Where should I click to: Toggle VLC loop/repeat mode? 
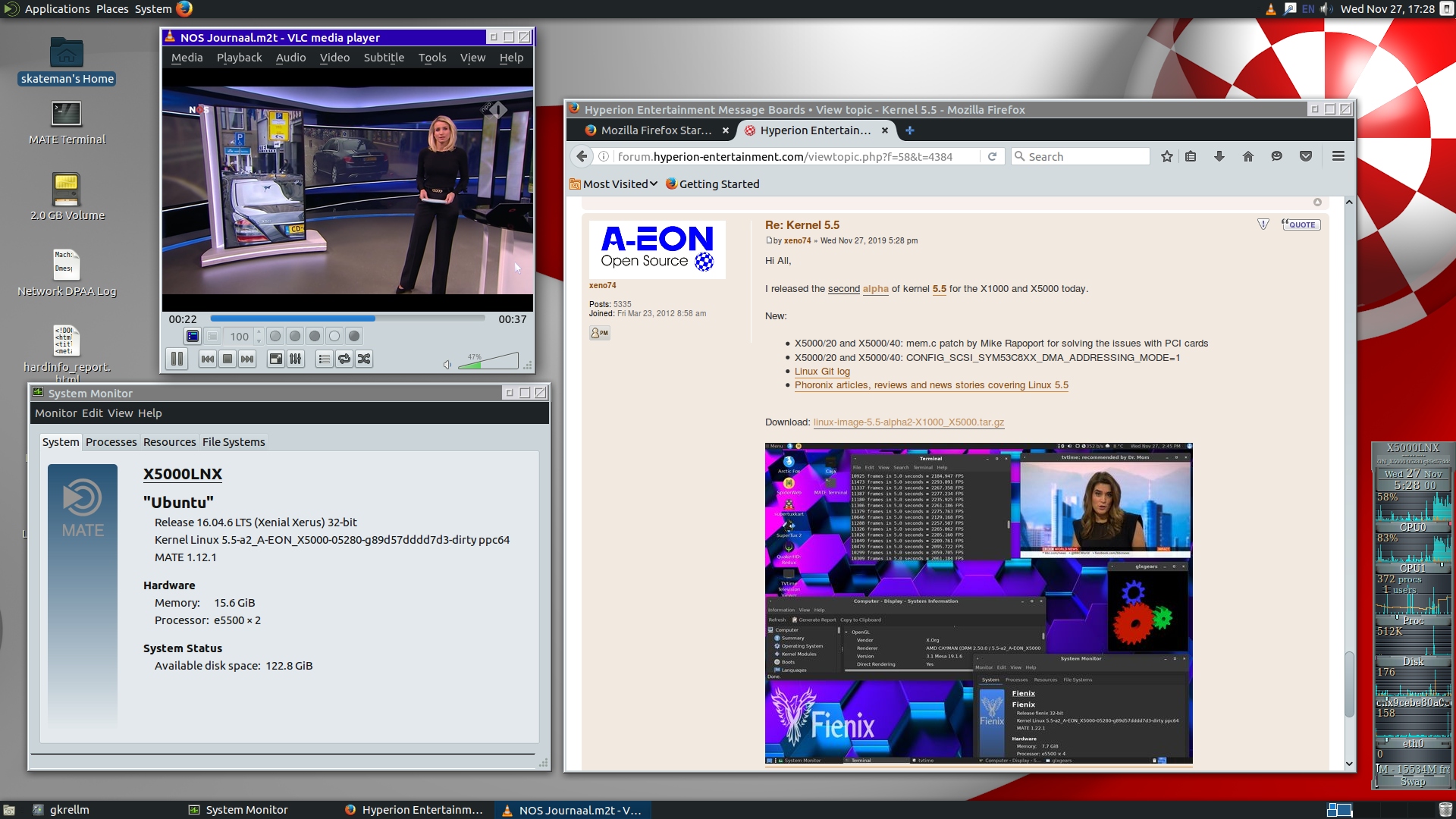[x=344, y=359]
